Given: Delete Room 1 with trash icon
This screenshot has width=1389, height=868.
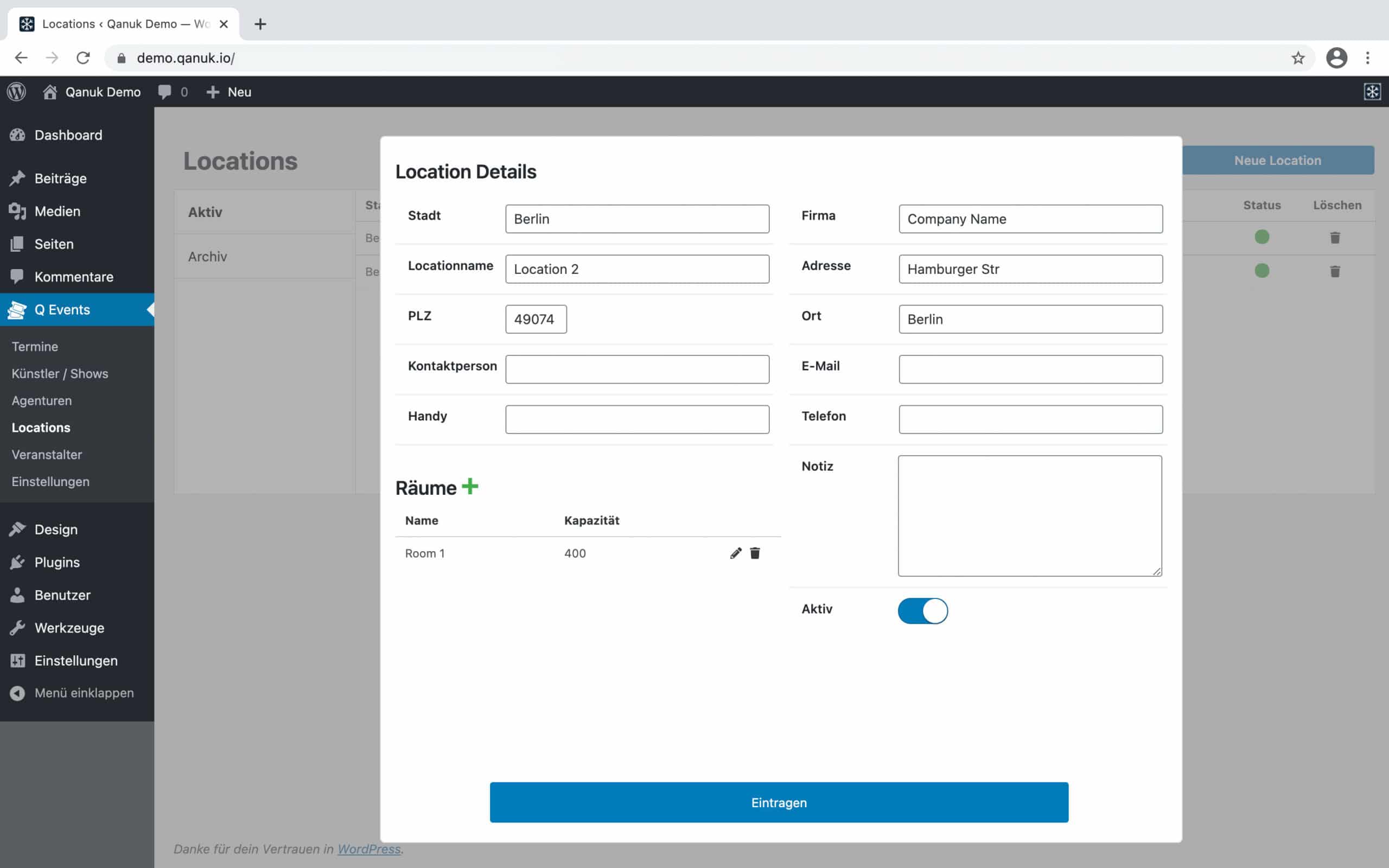Looking at the screenshot, I should pos(755,553).
